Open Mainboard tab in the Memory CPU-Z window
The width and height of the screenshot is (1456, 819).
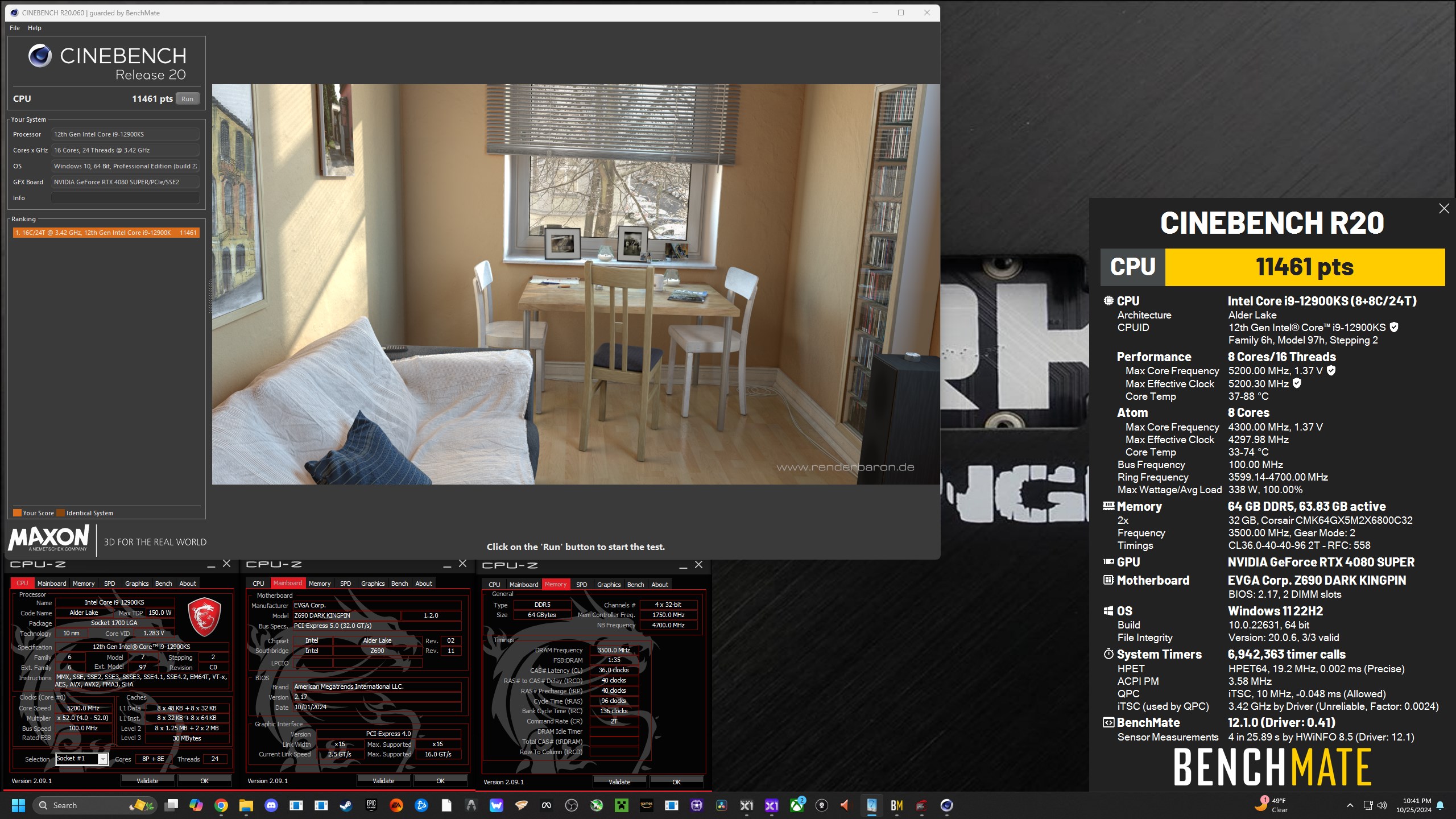[524, 585]
